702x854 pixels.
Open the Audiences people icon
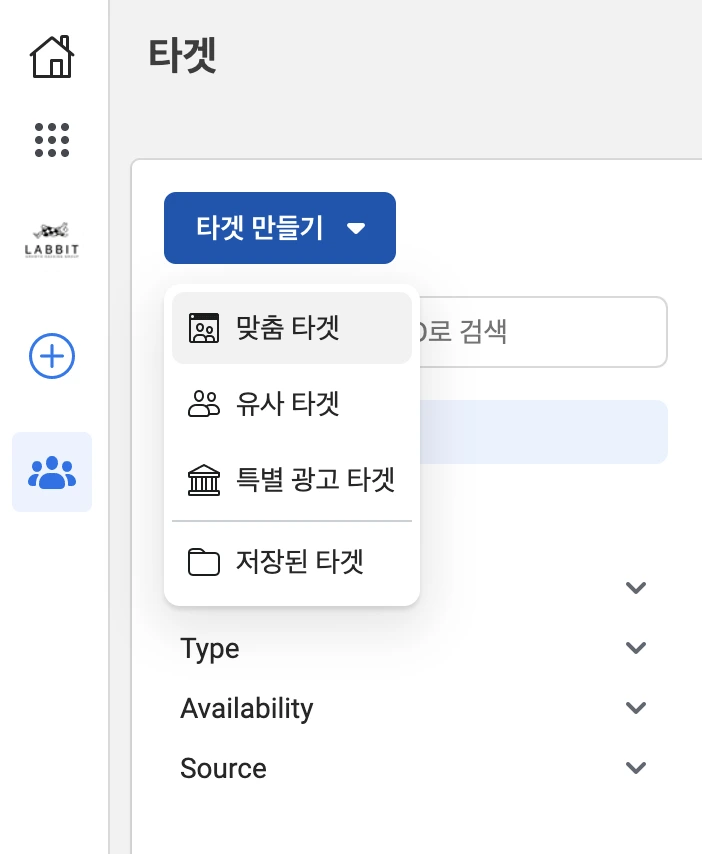pos(52,472)
